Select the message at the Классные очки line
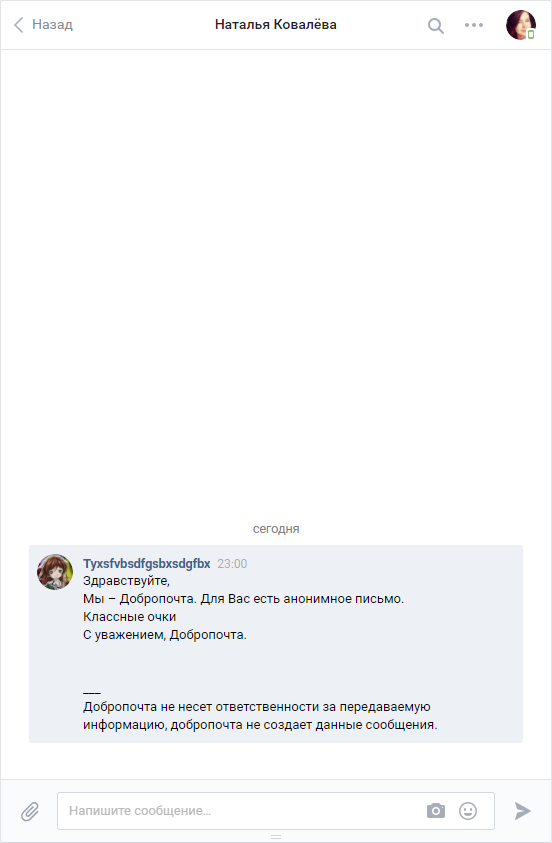The image size is (552, 843). (x=130, y=617)
